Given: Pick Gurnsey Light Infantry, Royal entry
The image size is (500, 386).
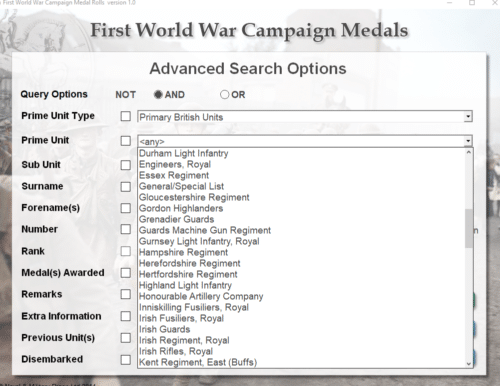Looking at the screenshot, I should [x=302, y=241].
